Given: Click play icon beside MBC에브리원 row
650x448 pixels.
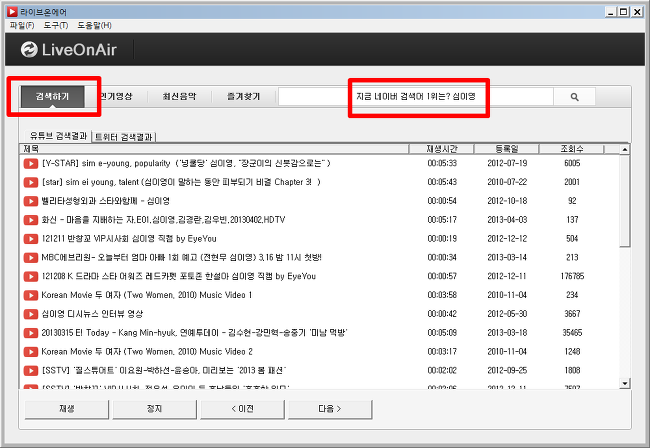Looking at the screenshot, I should [x=31, y=258].
